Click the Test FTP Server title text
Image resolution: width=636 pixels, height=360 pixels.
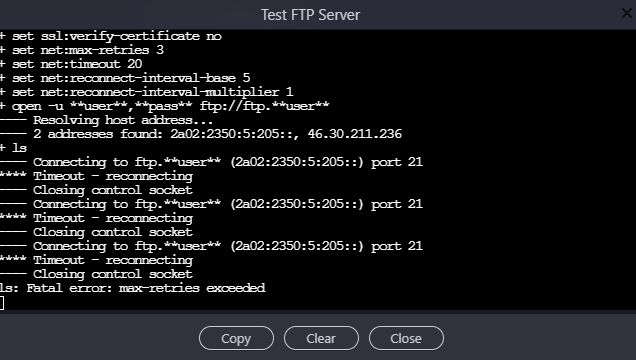click(310, 15)
